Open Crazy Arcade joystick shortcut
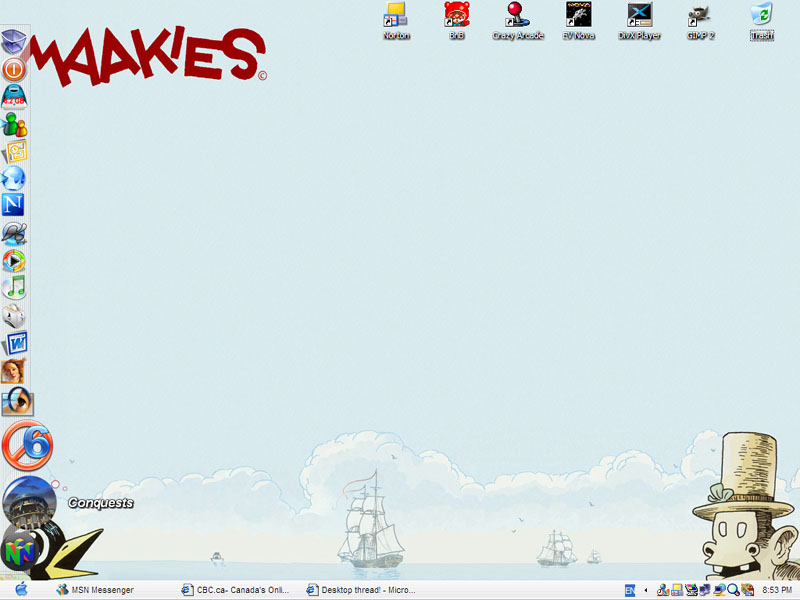The width and height of the screenshot is (800, 600). pos(517,15)
